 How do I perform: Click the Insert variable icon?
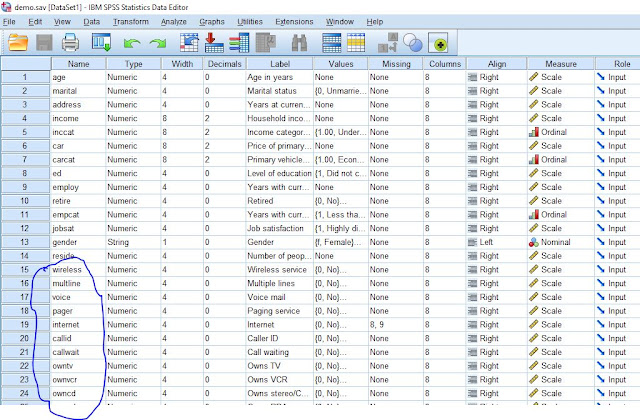click(356, 42)
